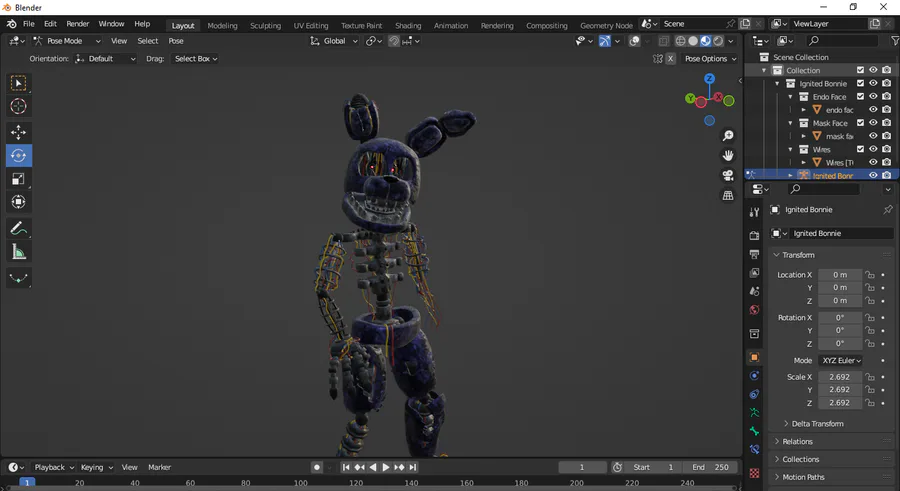900x491 pixels.
Task: Switch to wireframe viewport shading
Action: pos(680,41)
